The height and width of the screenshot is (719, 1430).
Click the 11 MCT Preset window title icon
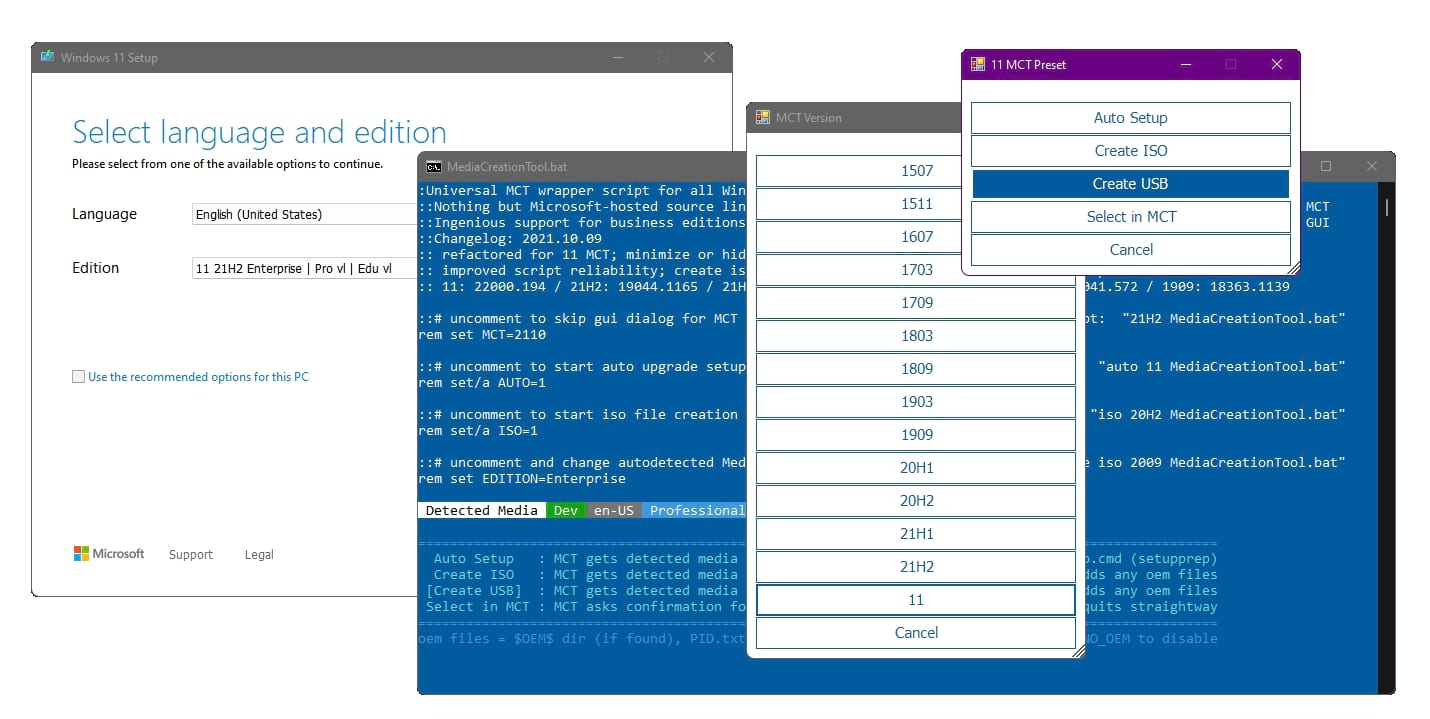(978, 64)
